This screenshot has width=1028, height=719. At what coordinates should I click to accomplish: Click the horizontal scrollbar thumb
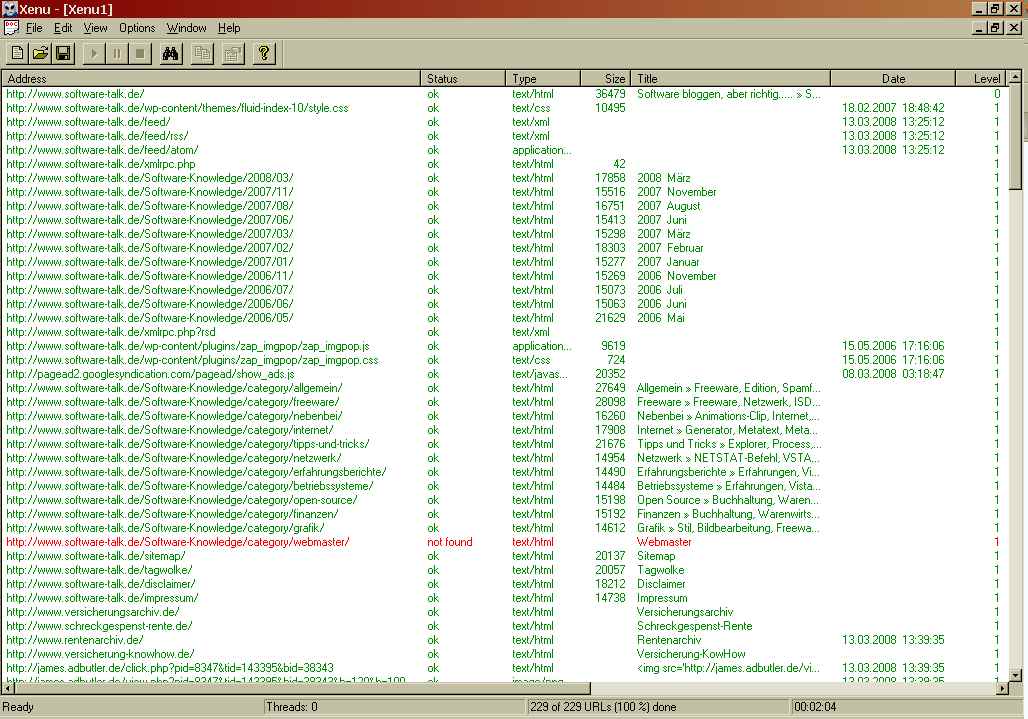(302, 688)
